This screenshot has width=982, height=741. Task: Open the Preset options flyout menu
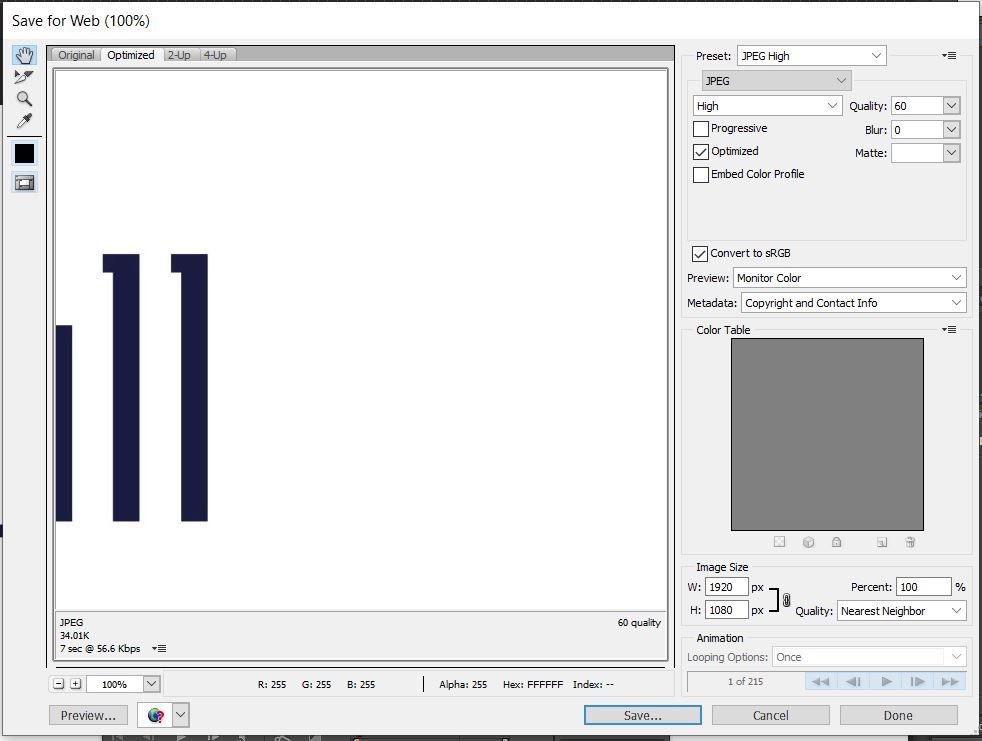[x=949, y=56]
